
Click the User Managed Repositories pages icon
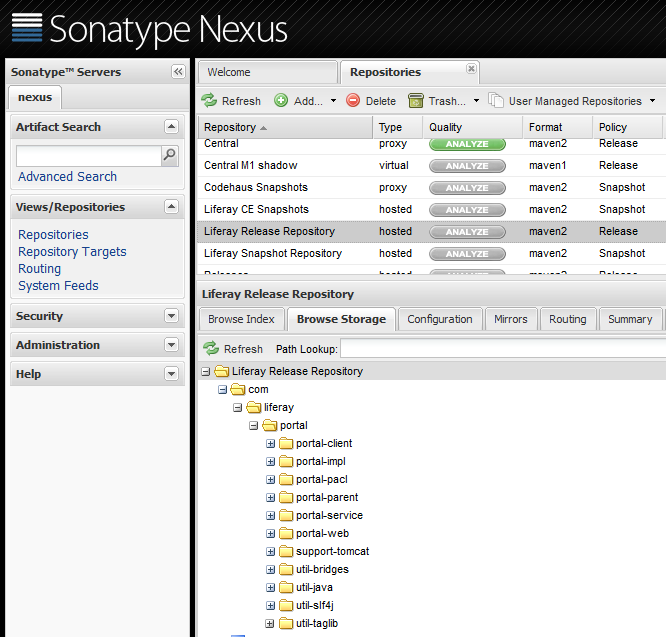[x=496, y=101]
